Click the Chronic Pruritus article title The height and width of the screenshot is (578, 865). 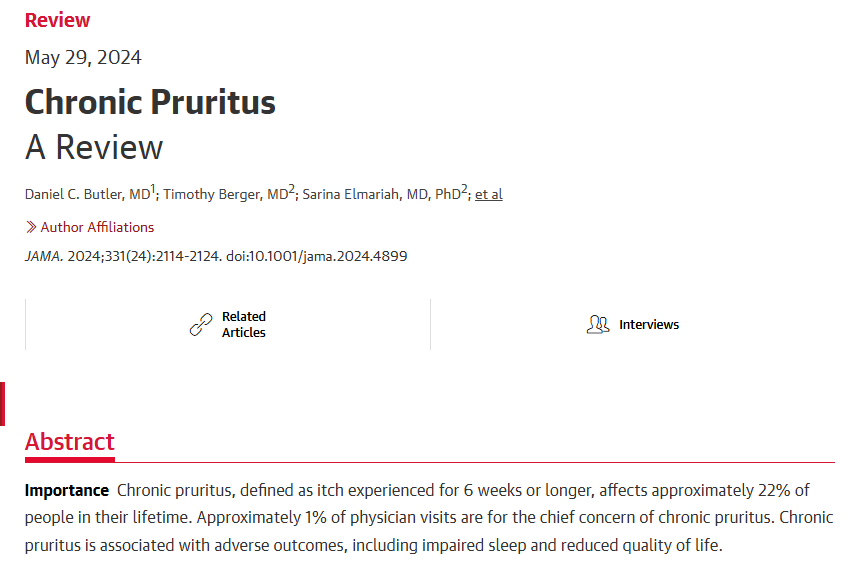(150, 103)
